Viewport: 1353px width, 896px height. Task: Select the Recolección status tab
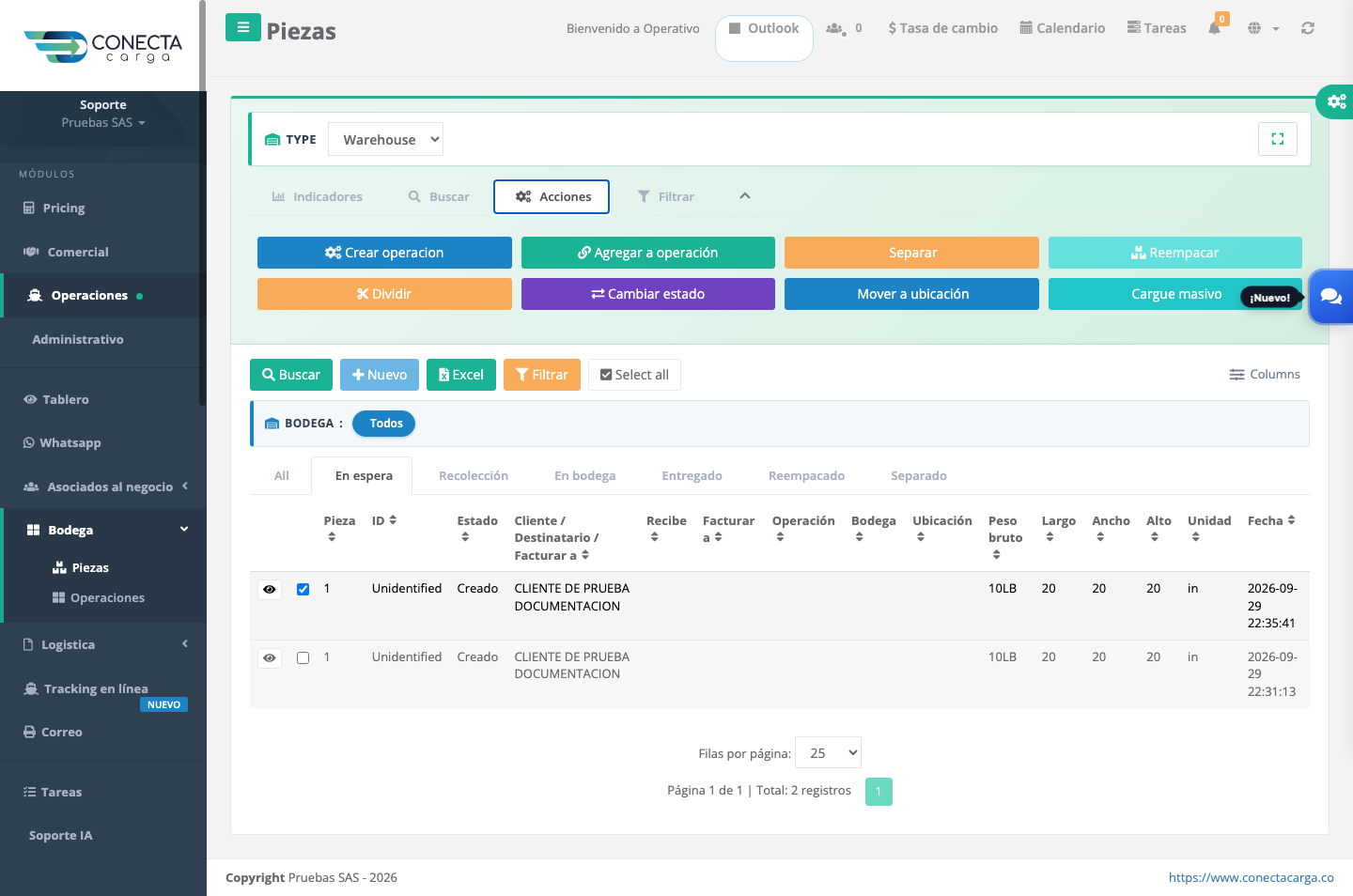[x=474, y=475]
